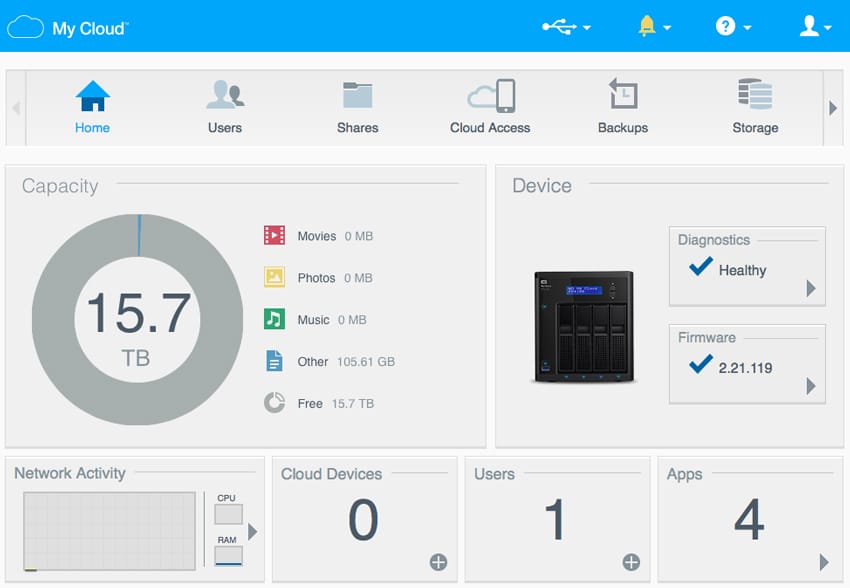Add a cloud device with plus icon

pyautogui.click(x=439, y=562)
